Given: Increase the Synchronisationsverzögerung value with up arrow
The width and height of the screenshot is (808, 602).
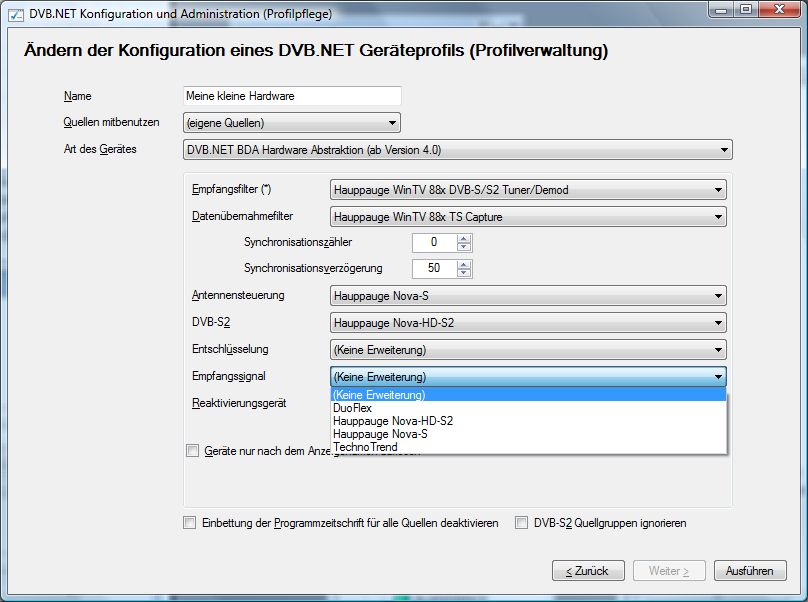Looking at the screenshot, I should (x=464, y=264).
